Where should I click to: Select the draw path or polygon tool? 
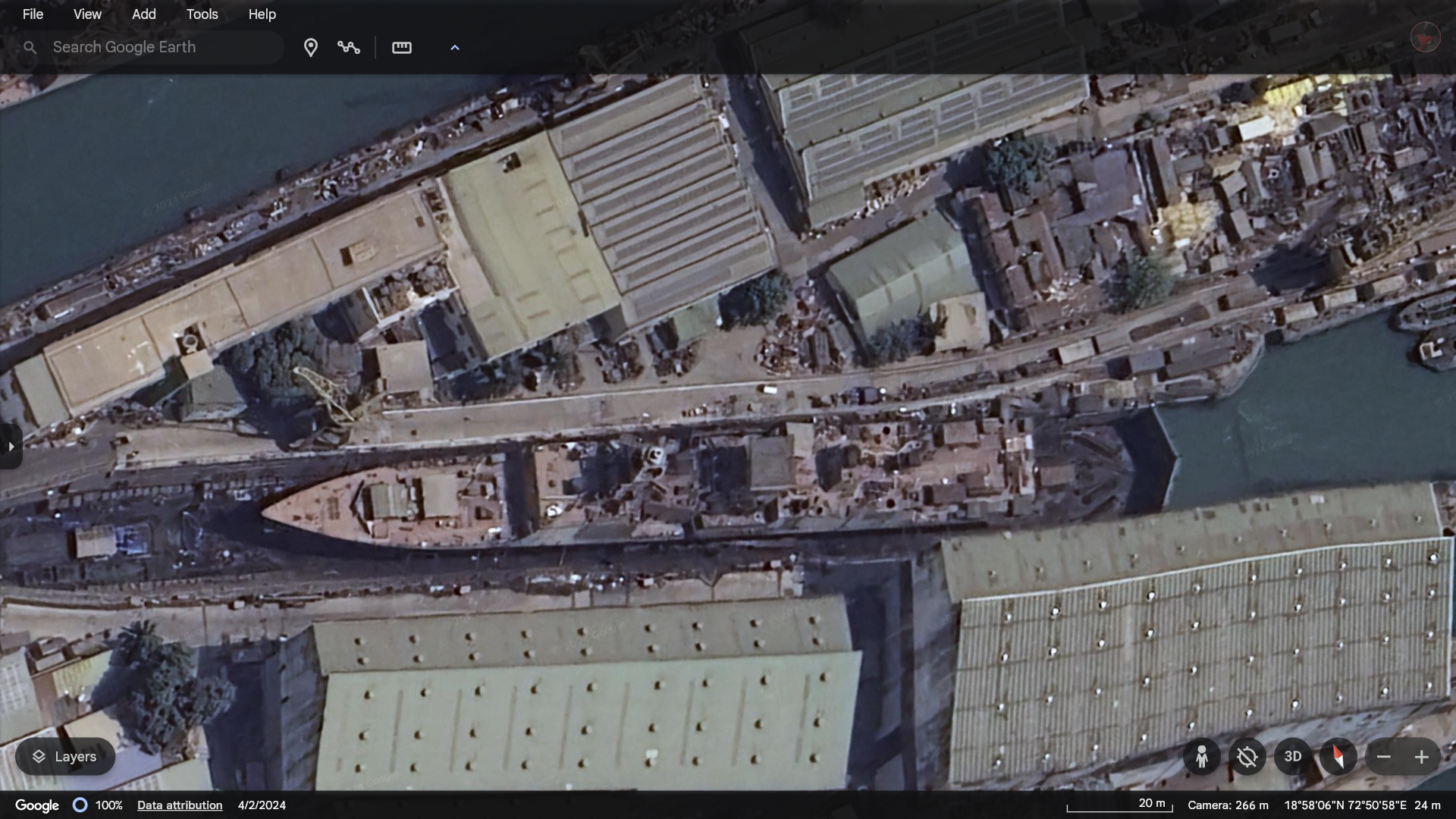(349, 48)
